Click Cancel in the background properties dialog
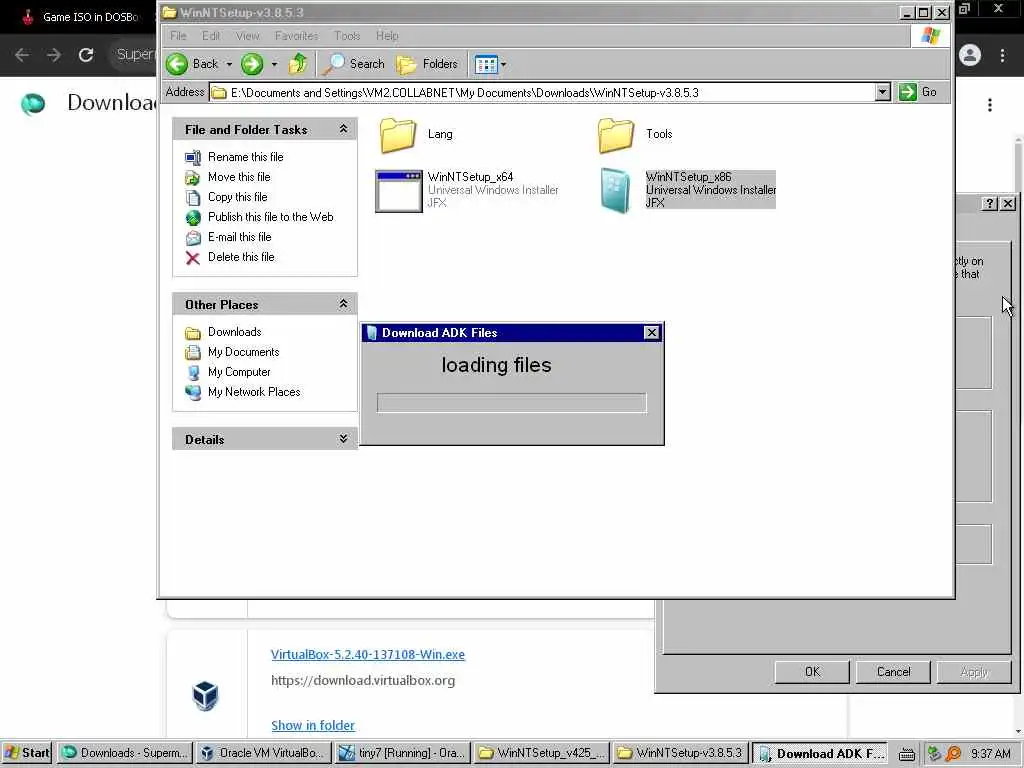 (893, 672)
